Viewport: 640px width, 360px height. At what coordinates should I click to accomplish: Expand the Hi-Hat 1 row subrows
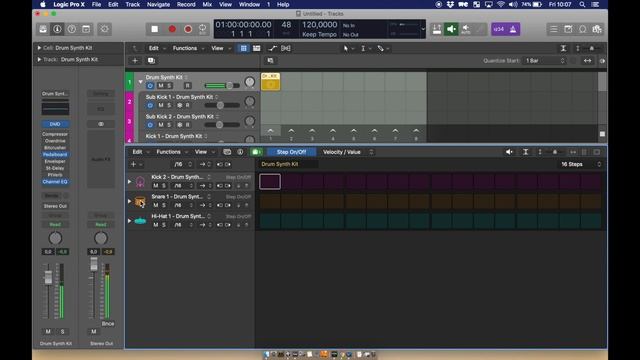[129, 220]
